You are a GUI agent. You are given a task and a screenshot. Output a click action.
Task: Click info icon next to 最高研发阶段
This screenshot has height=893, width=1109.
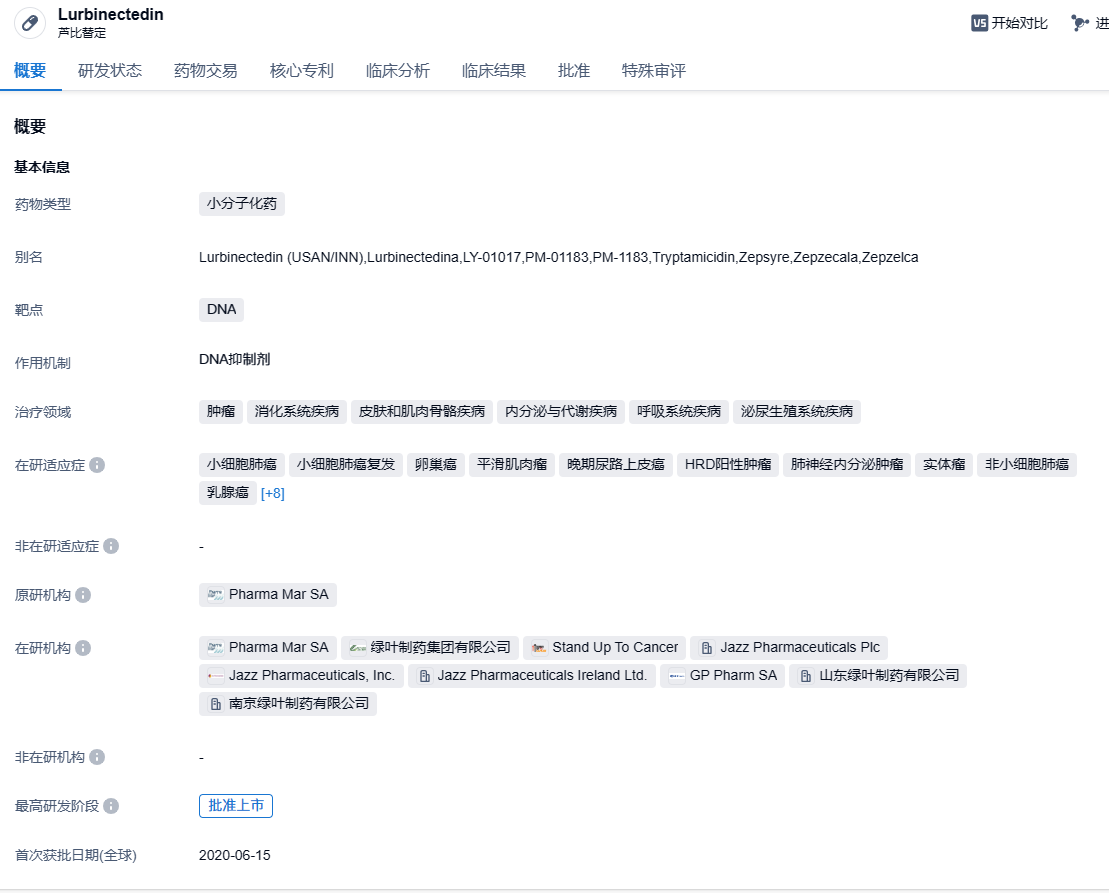click(x=111, y=806)
